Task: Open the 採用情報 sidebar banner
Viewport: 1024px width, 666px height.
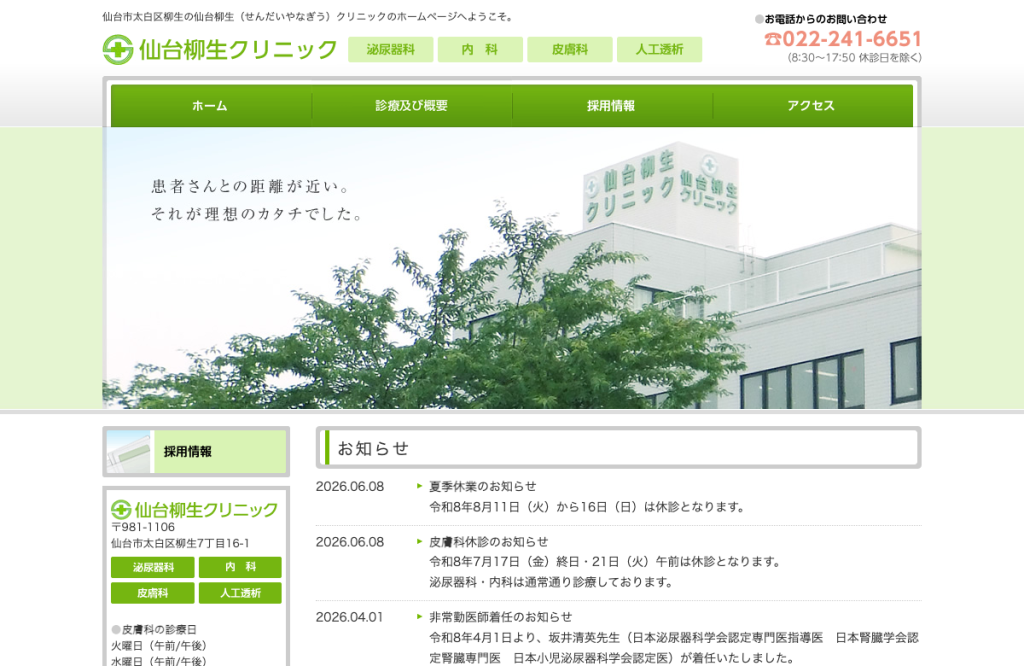Action: [x=196, y=451]
